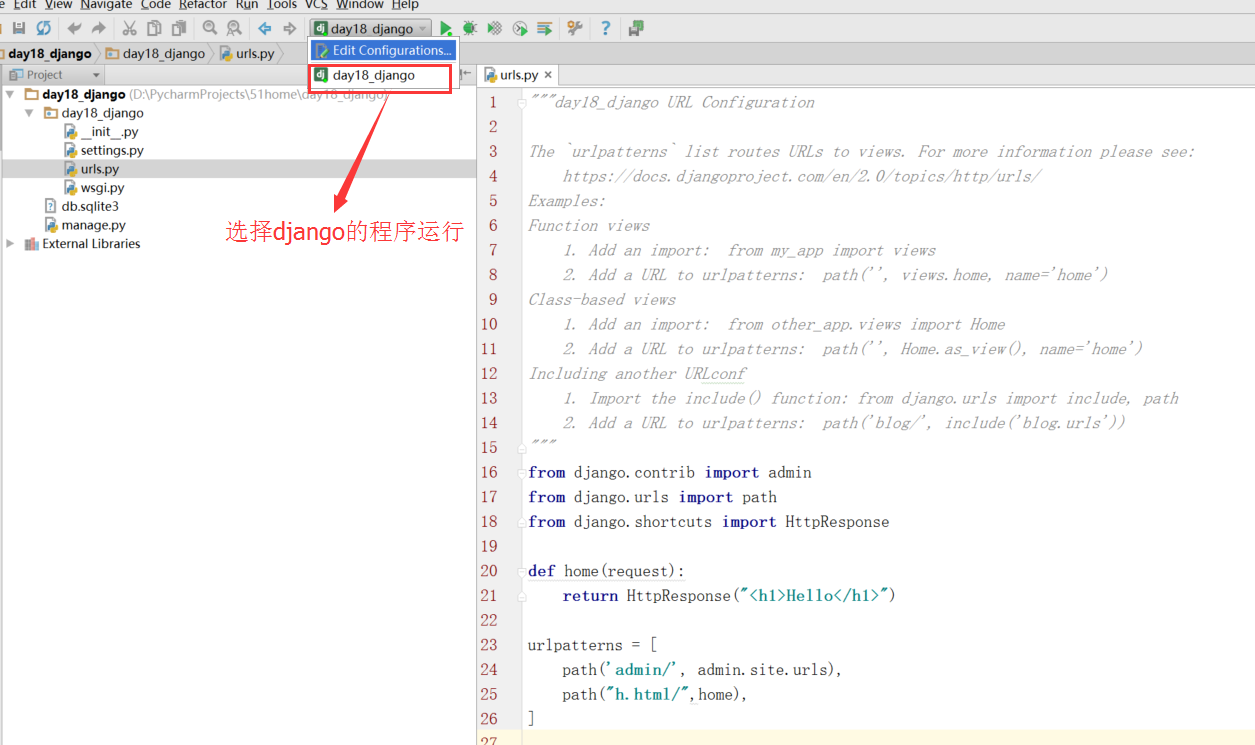
Task: Toggle the code fold marker at line 20
Action: (522, 571)
